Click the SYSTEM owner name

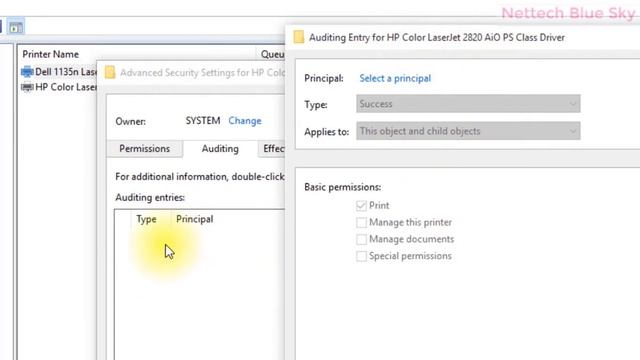(x=203, y=121)
